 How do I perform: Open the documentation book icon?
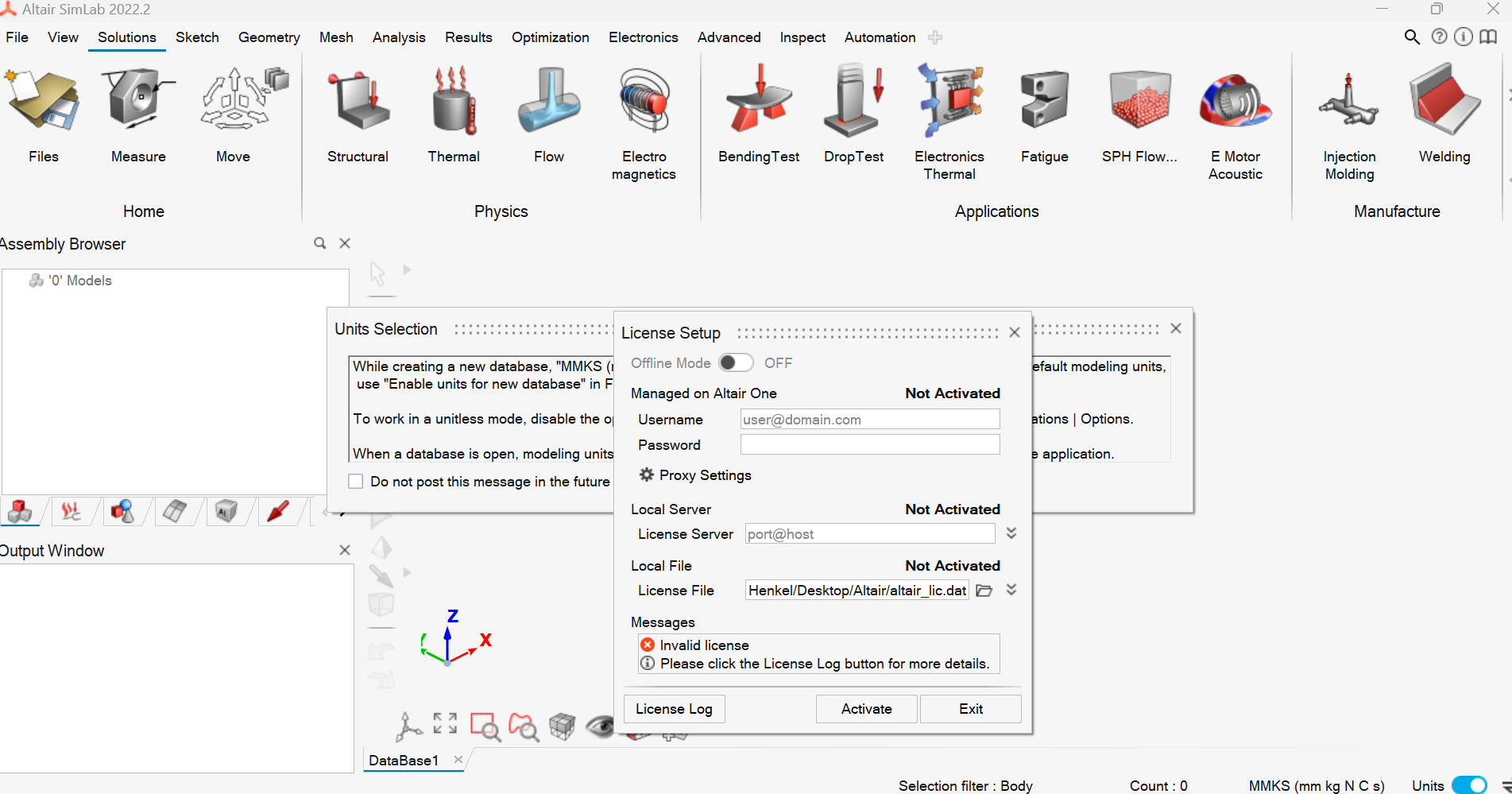[1488, 37]
